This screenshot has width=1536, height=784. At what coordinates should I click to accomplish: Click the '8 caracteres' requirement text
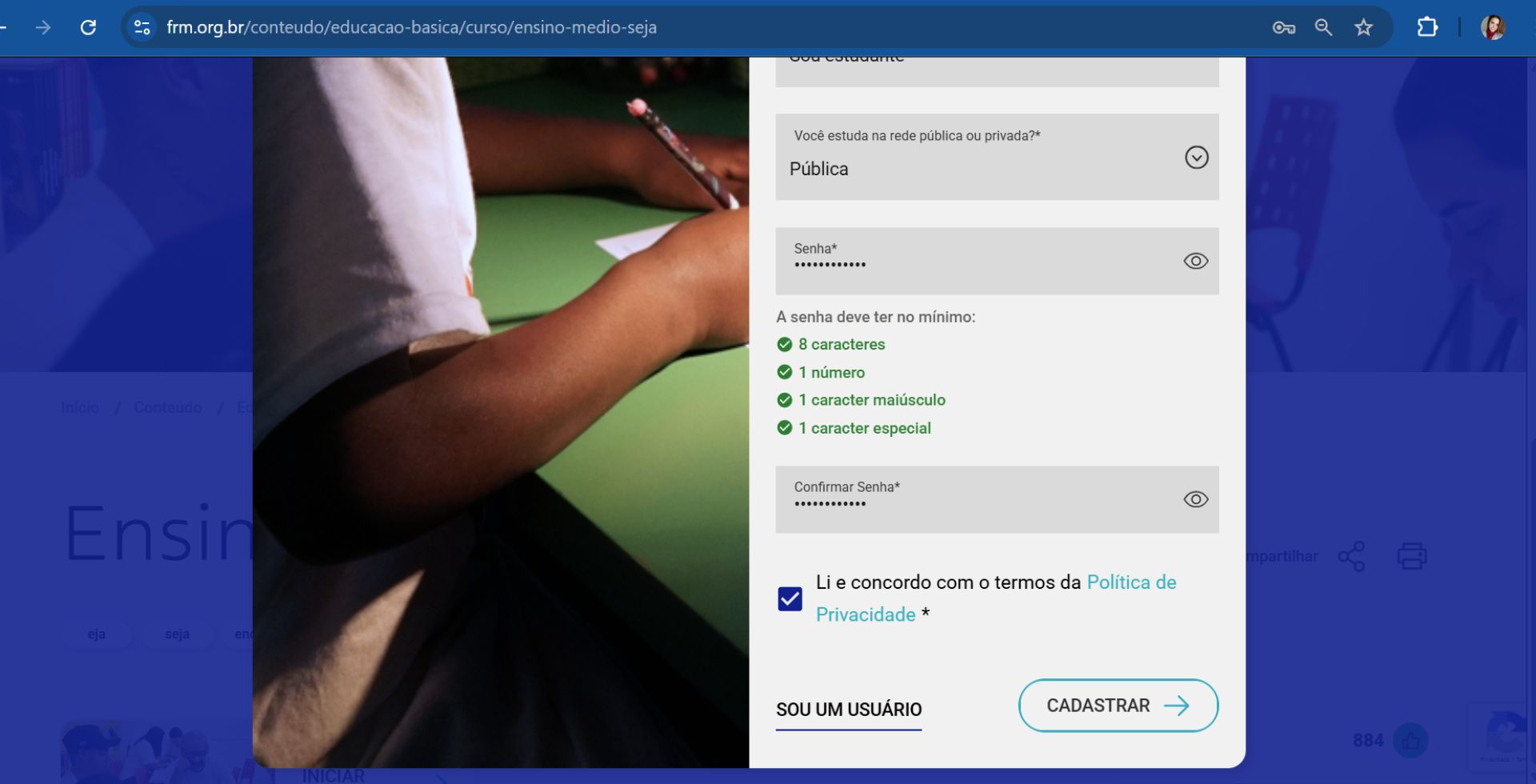click(842, 344)
